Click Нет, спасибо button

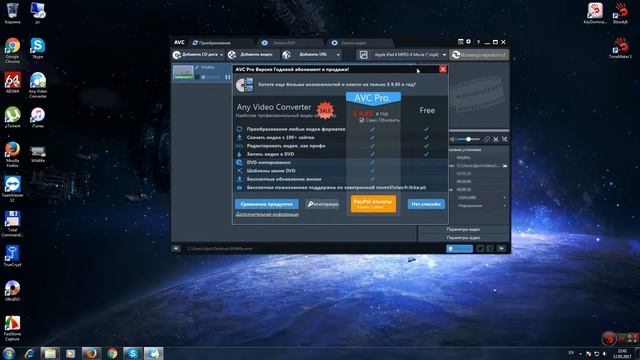[426, 204]
